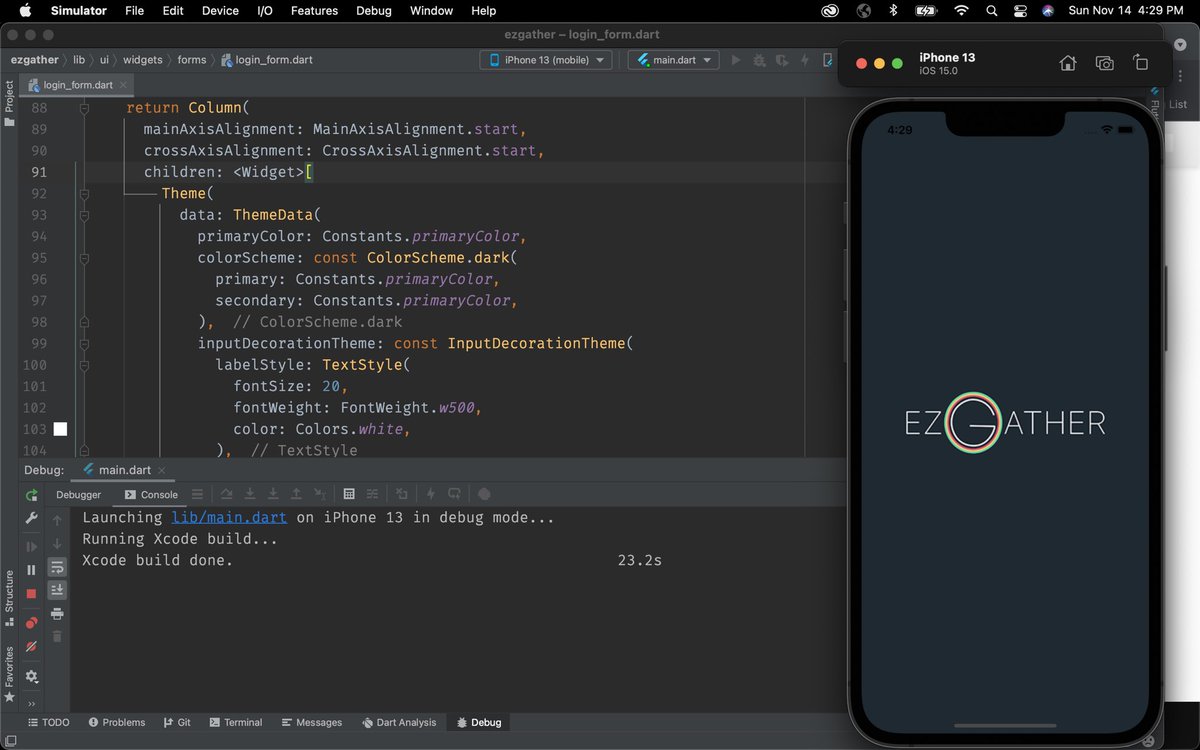1200x750 pixels.
Task: Switch to the Debugger tab
Action: point(78,494)
